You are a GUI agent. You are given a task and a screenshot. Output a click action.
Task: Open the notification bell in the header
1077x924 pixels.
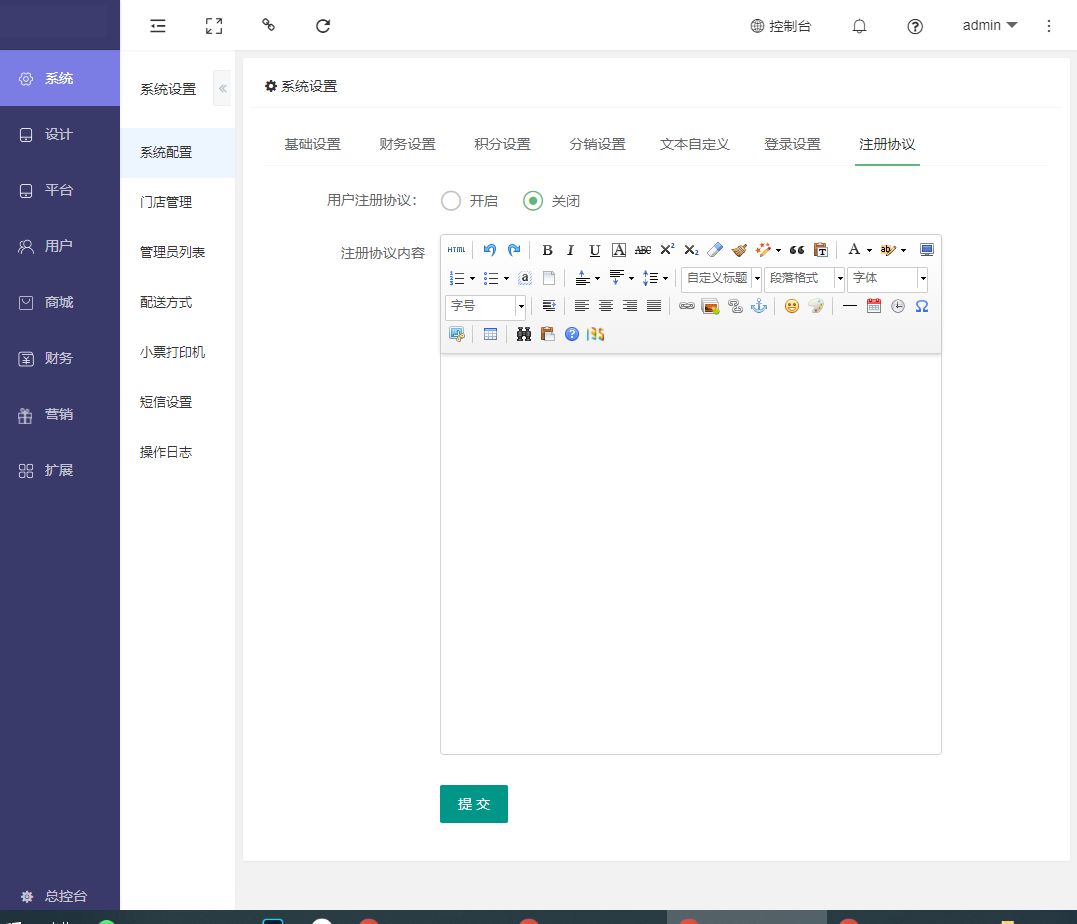tap(859, 26)
